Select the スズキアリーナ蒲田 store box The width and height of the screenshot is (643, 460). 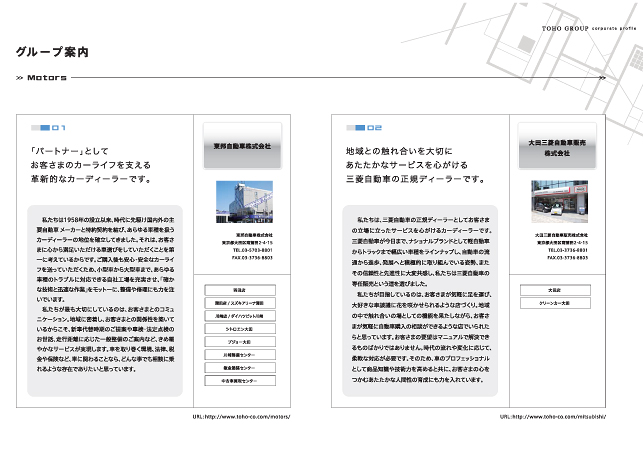click(240, 303)
